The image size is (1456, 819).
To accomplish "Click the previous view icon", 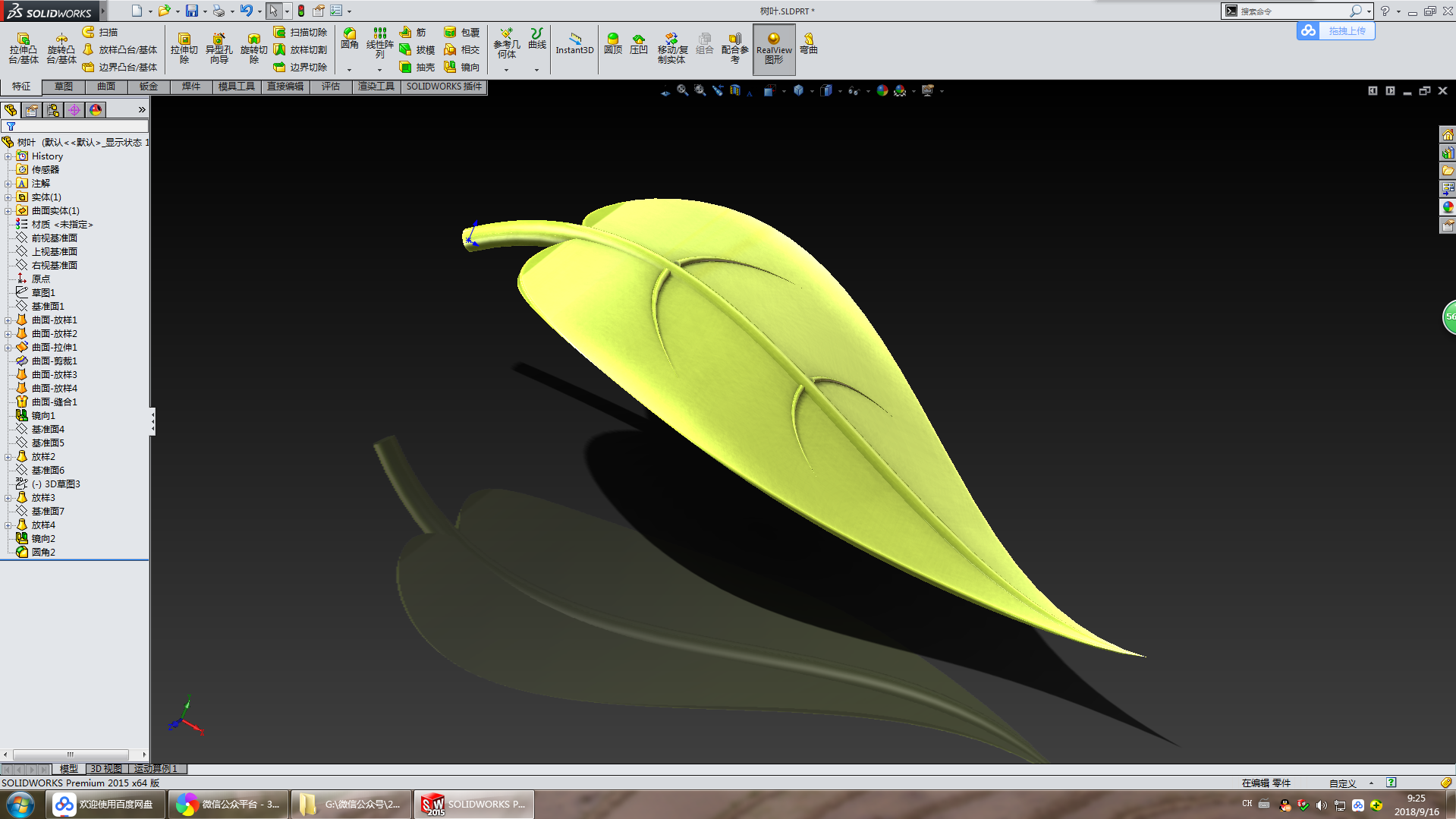I will click(718, 90).
